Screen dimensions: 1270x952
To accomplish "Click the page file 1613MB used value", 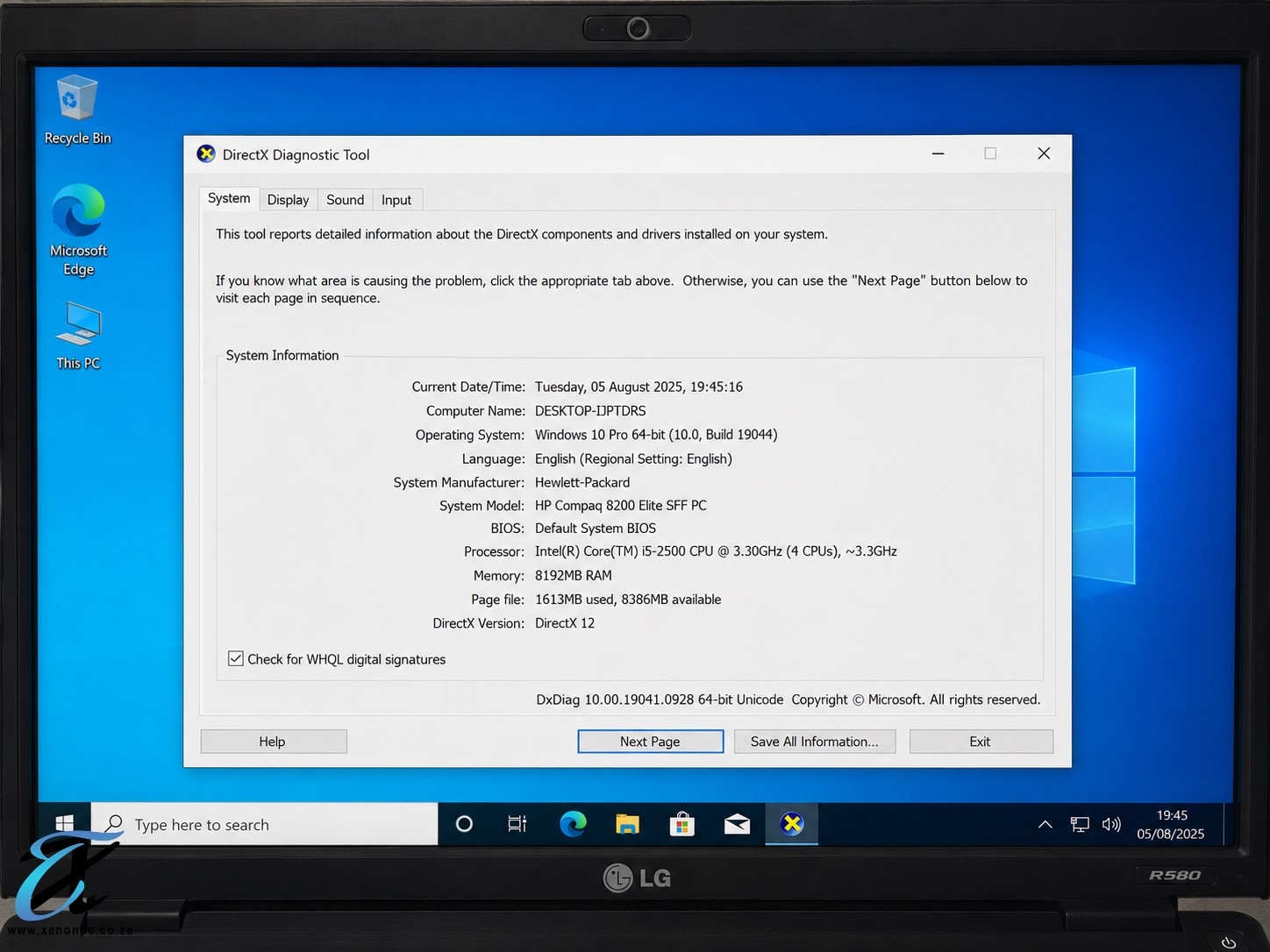I will pos(628,600).
